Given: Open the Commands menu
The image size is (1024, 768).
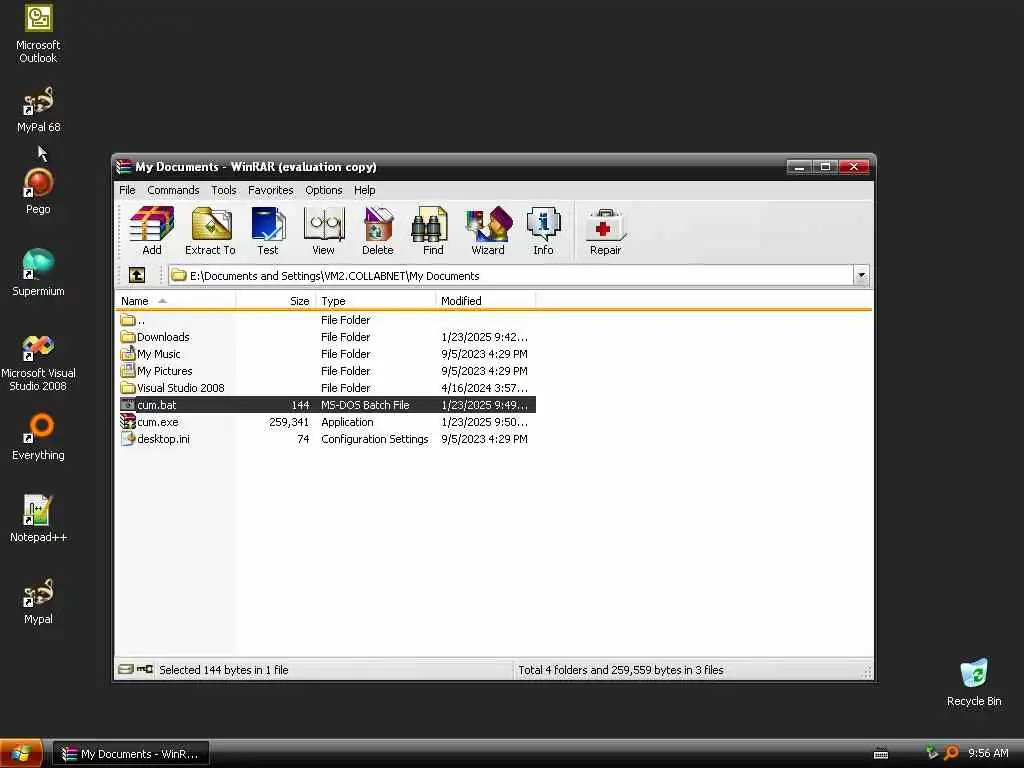Looking at the screenshot, I should point(173,190).
